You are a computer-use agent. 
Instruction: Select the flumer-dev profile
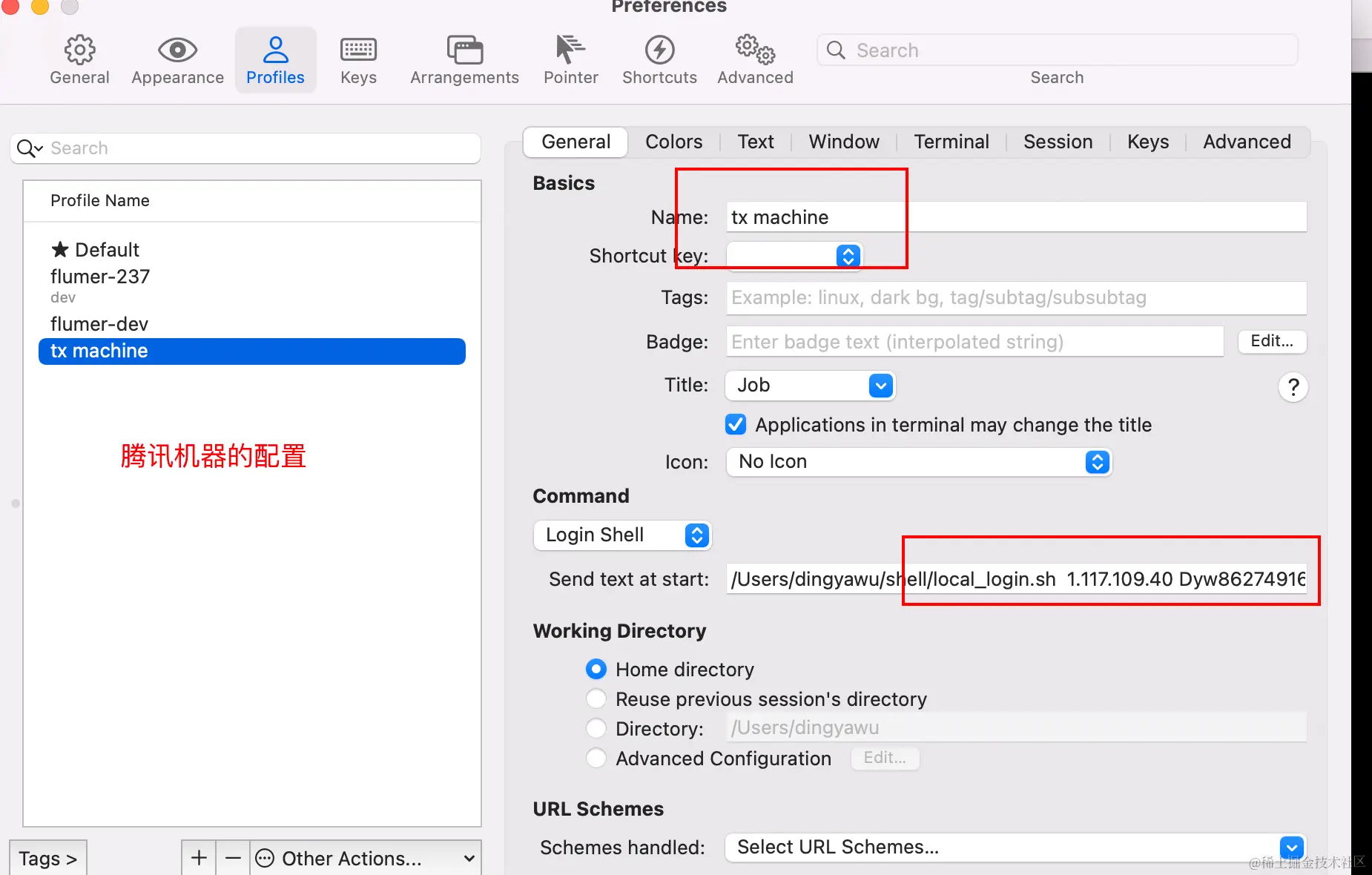click(252, 324)
